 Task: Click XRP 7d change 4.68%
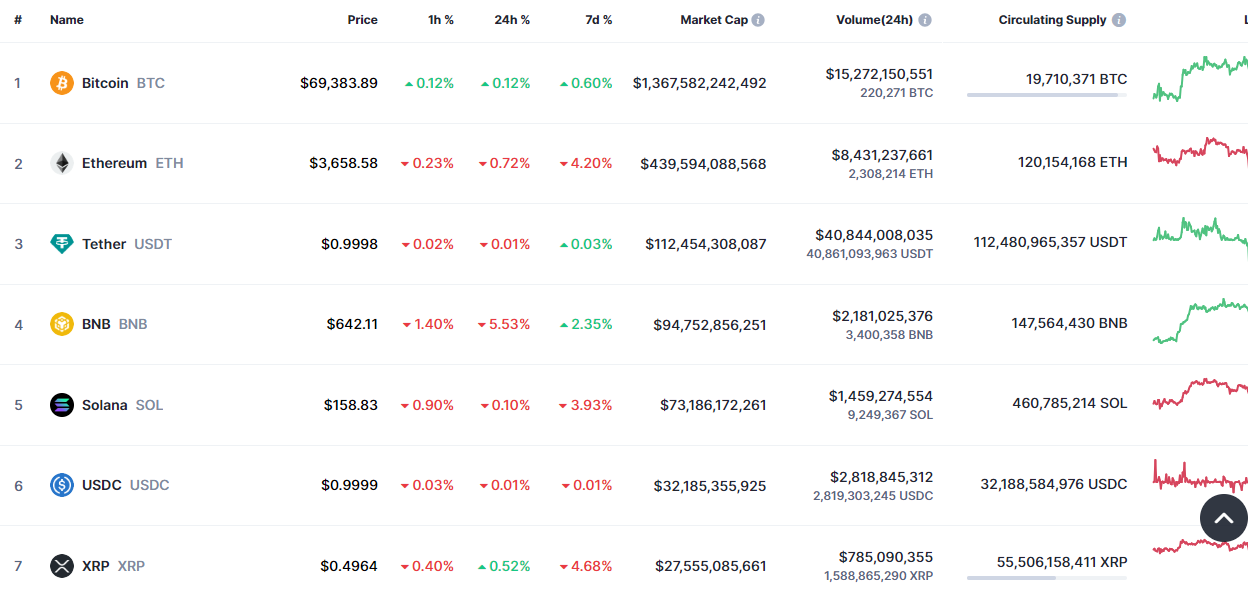pos(586,566)
